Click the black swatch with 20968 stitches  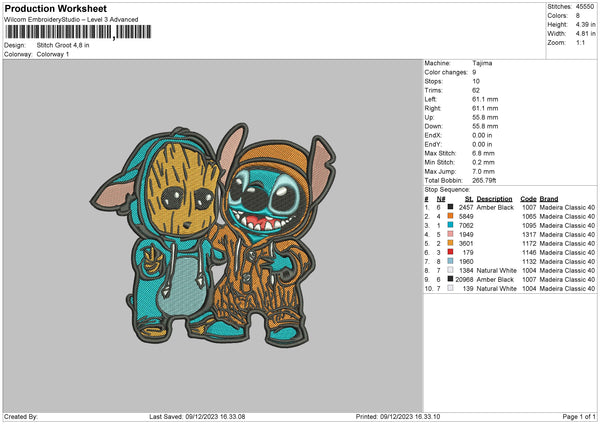click(x=450, y=279)
